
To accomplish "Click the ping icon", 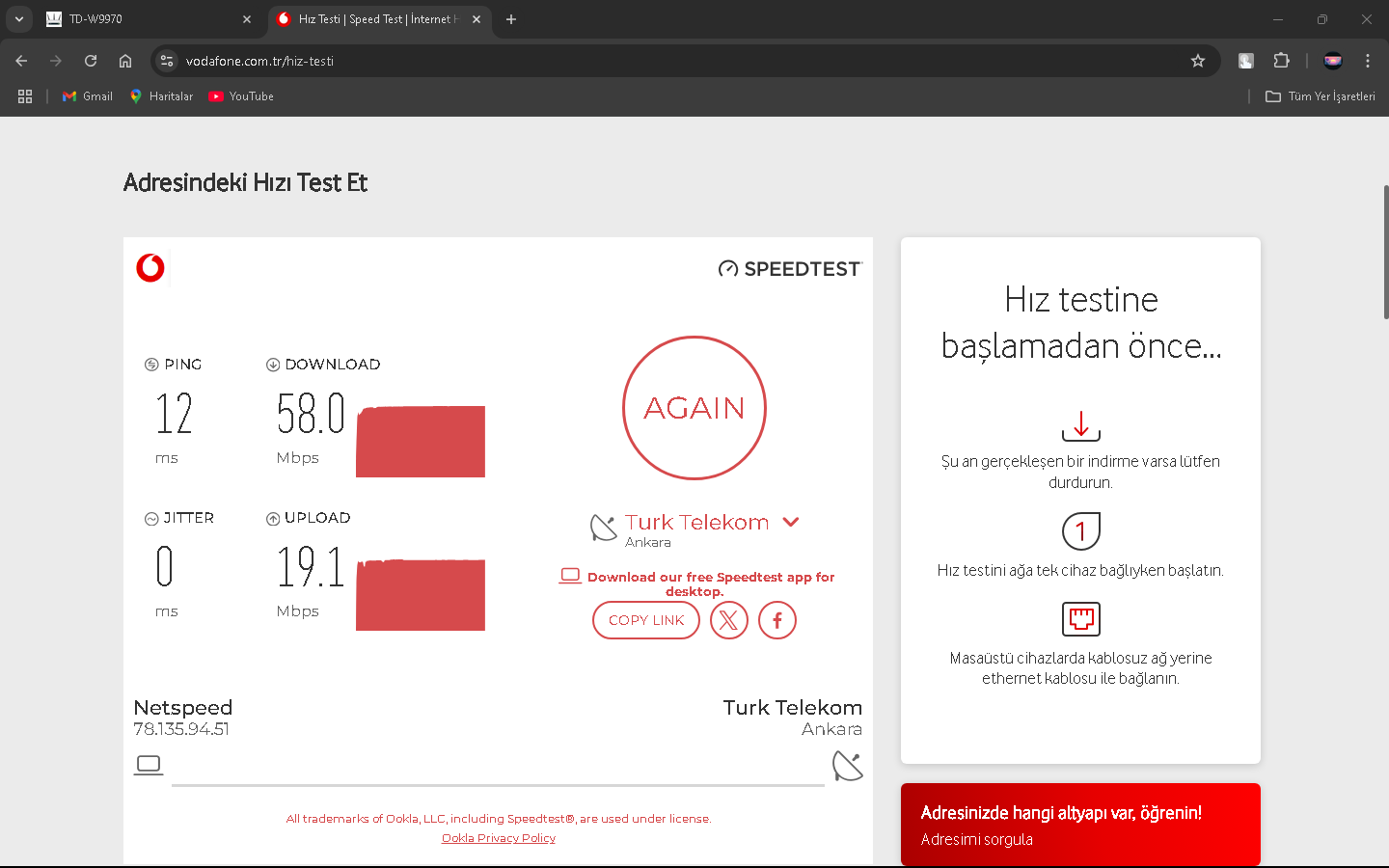I will pos(151,365).
